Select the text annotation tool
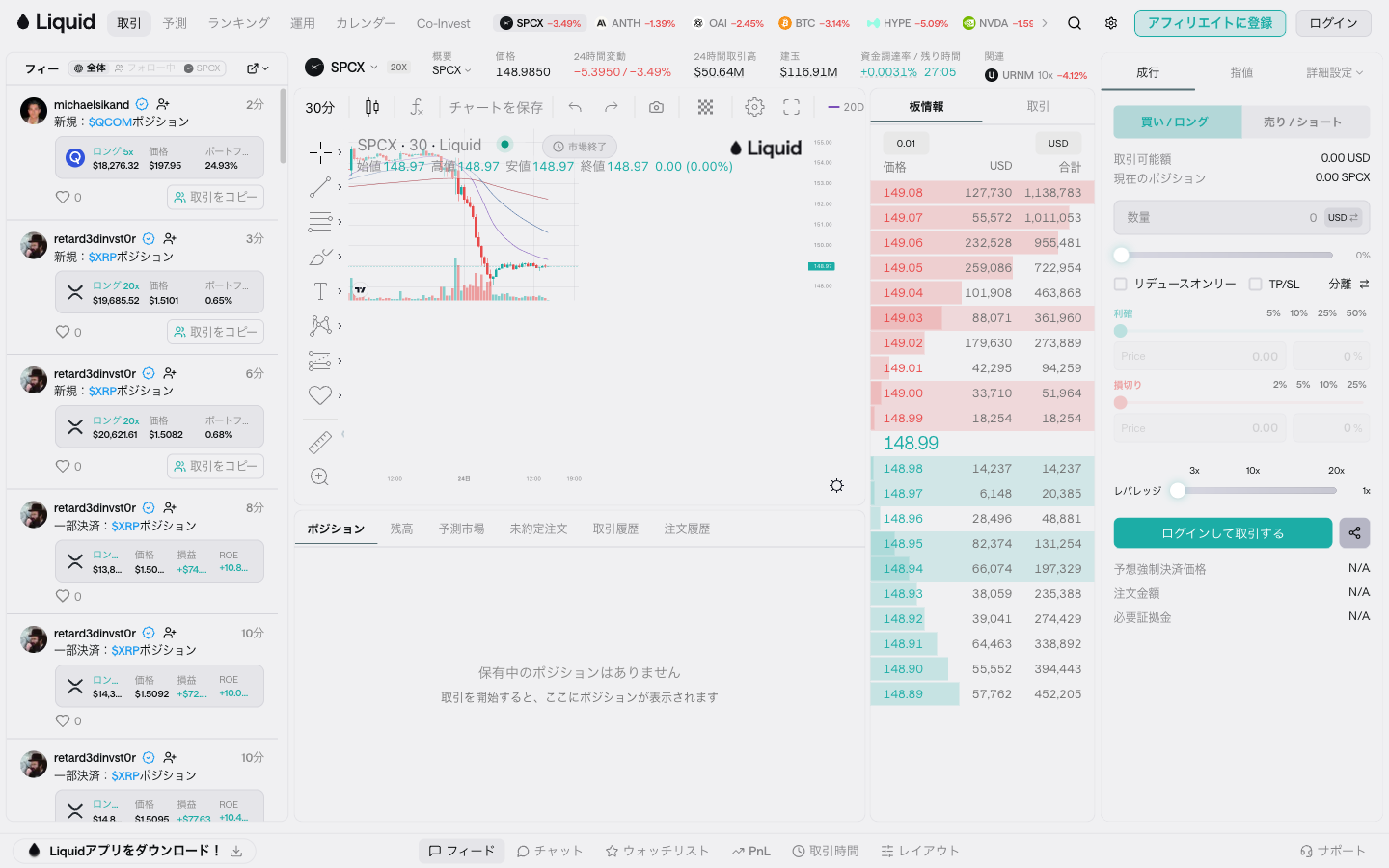Image resolution: width=1389 pixels, height=868 pixels. click(320, 291)
